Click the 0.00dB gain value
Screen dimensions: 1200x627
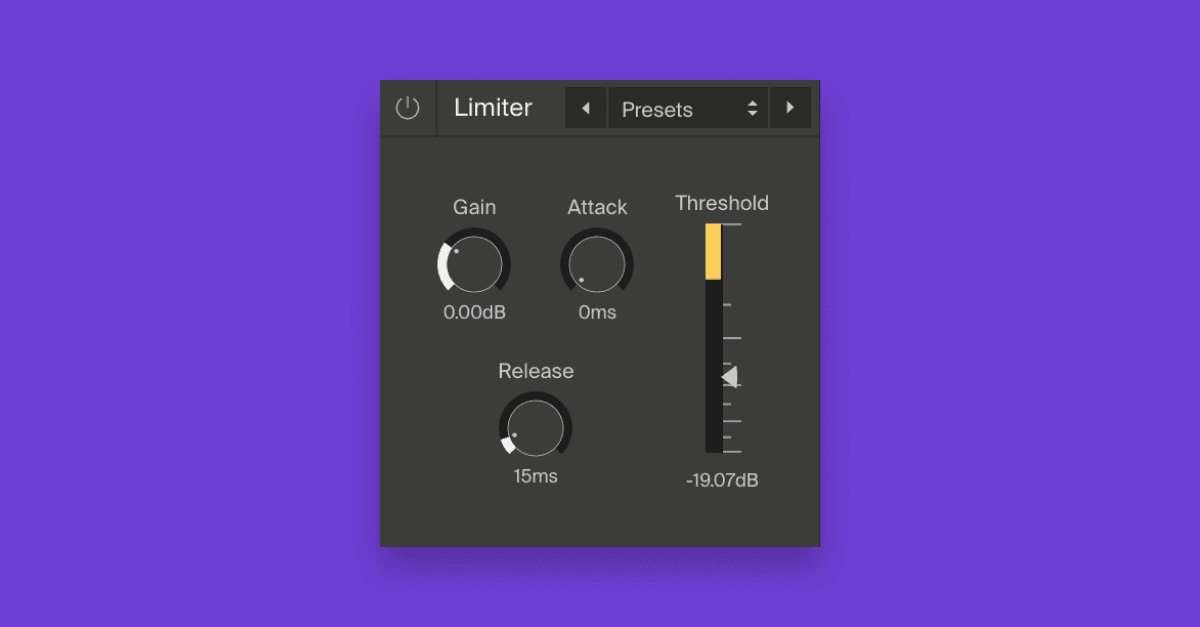(474, 312)
